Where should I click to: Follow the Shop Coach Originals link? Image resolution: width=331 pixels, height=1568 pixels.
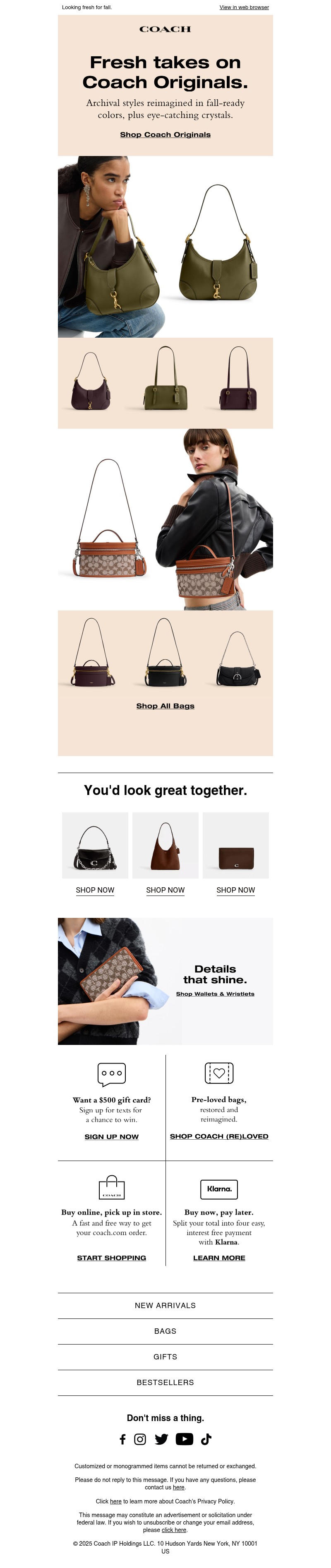pos(165,134)
